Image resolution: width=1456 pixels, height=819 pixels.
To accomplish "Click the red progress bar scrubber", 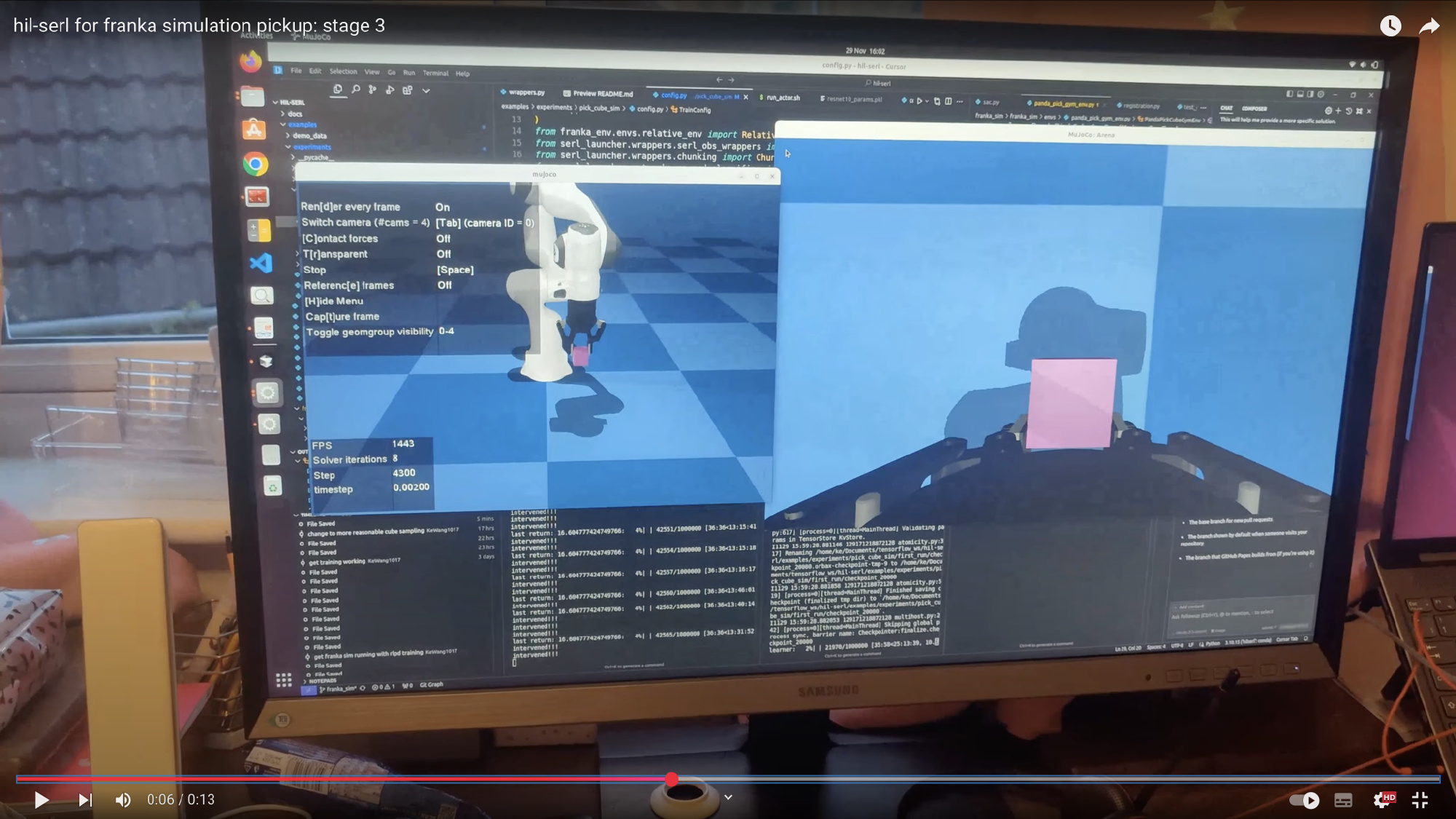I will [671, 779].
